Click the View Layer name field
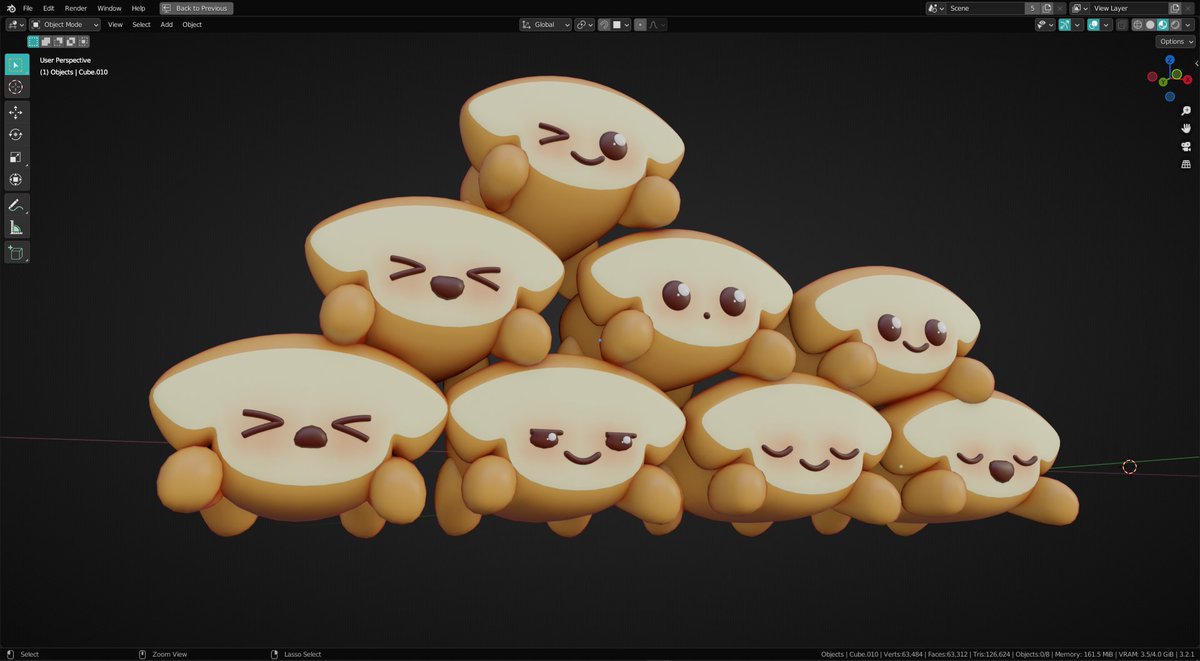The width and height of the screenshot is (1200, 661). [x=1129, y=8]
